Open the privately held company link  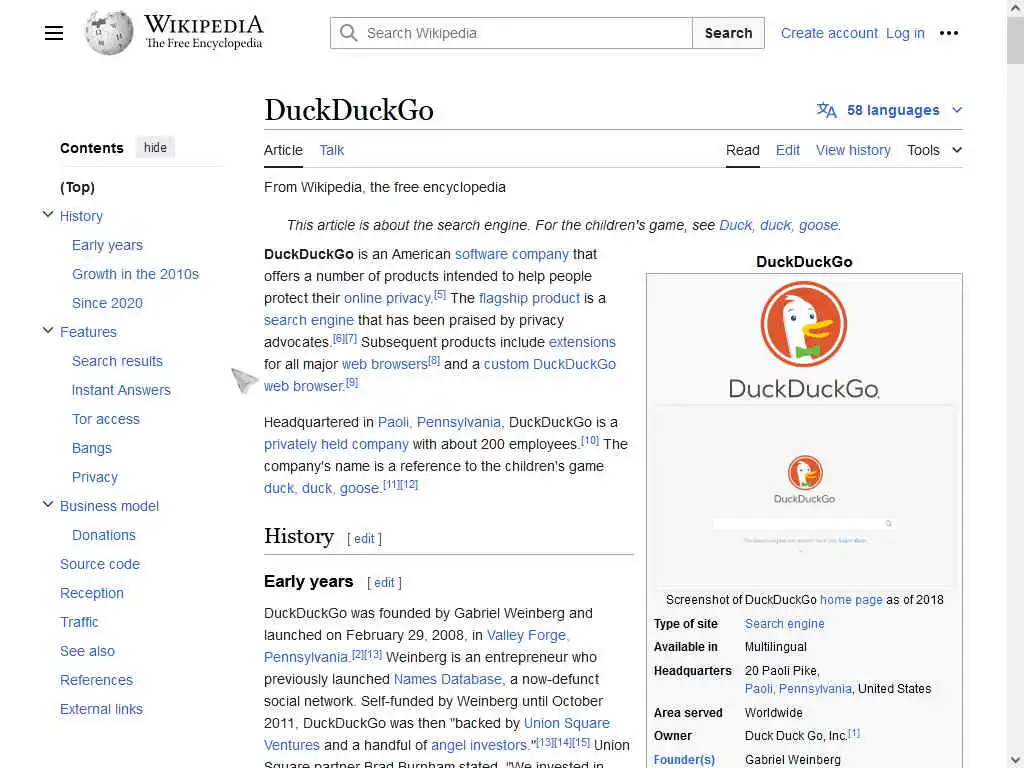click(336, 444)
